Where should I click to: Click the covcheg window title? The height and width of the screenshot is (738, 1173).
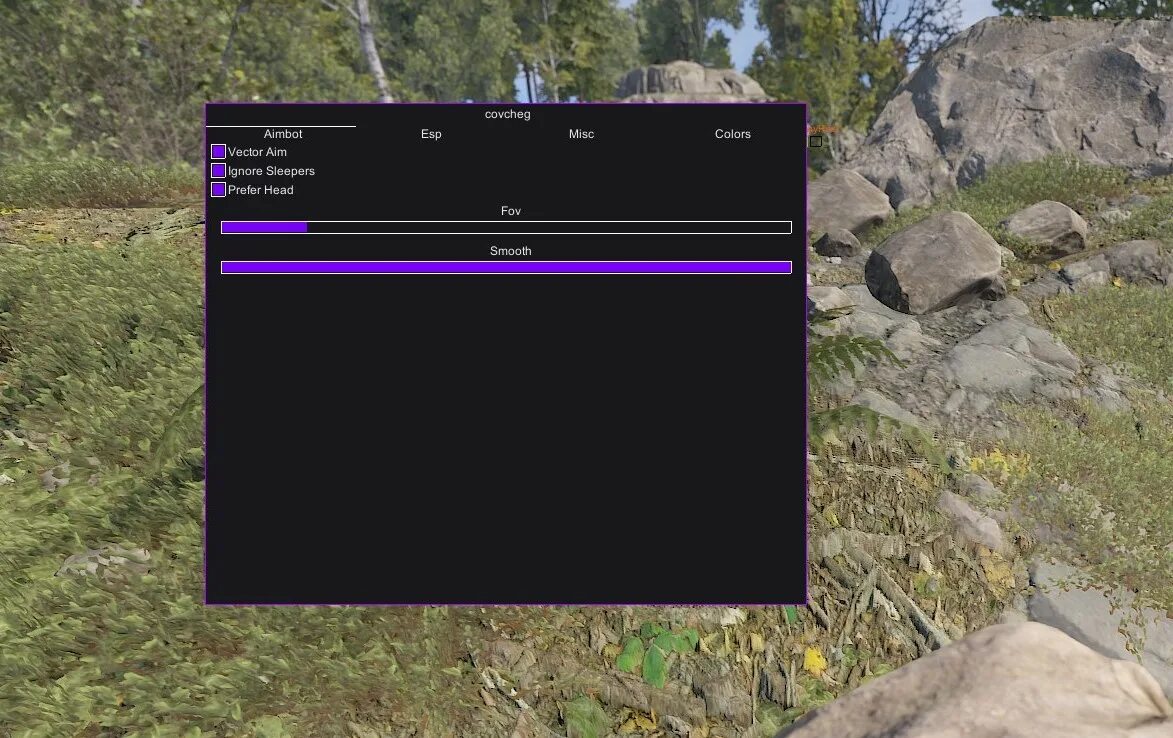pyautogui.click(x=507, y=114)
